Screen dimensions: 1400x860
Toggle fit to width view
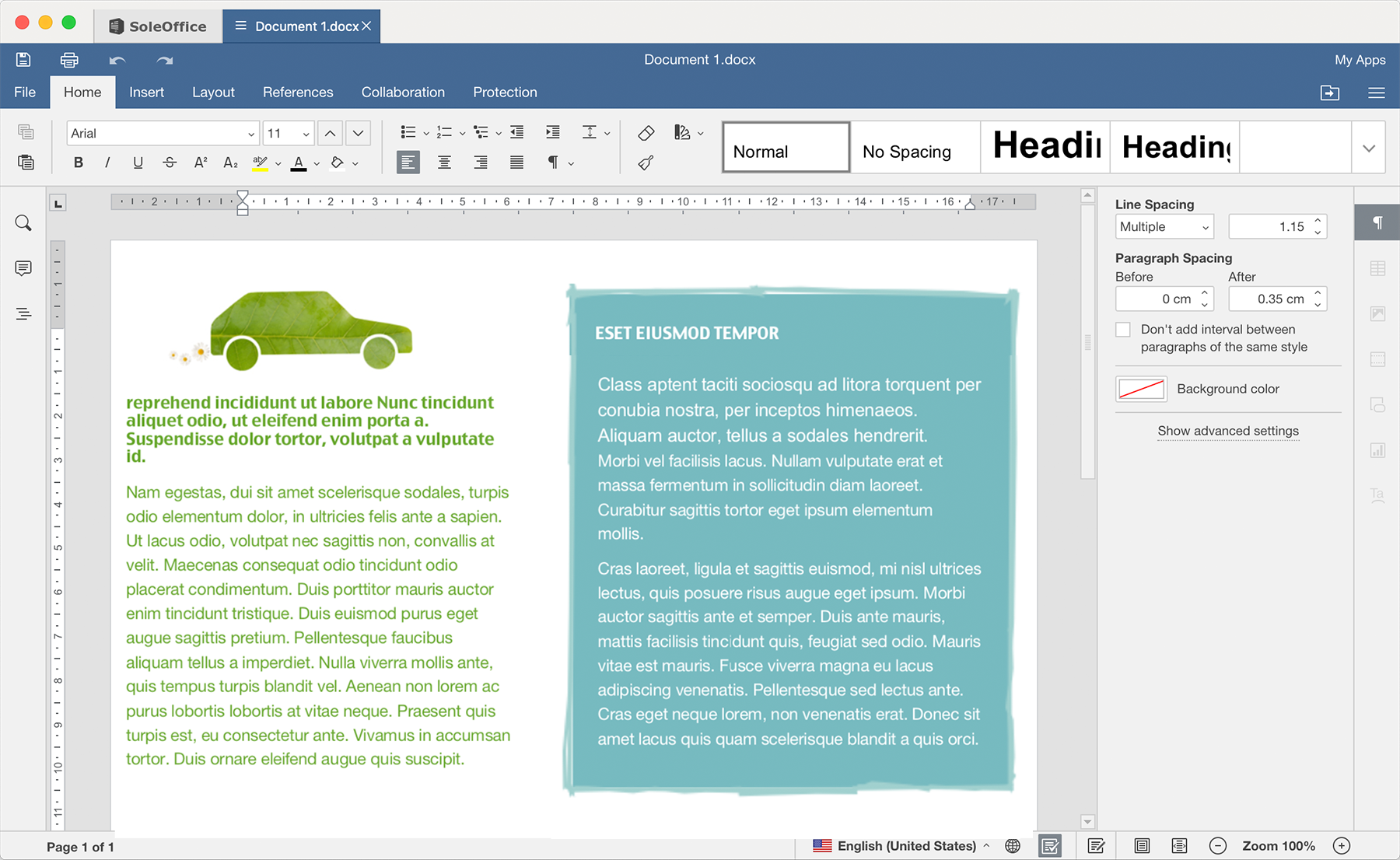[1179, 846]
